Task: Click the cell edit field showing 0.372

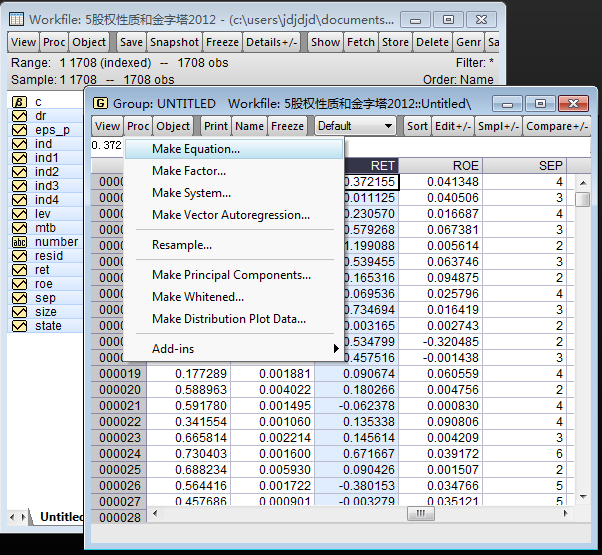Action: [340, 146]
